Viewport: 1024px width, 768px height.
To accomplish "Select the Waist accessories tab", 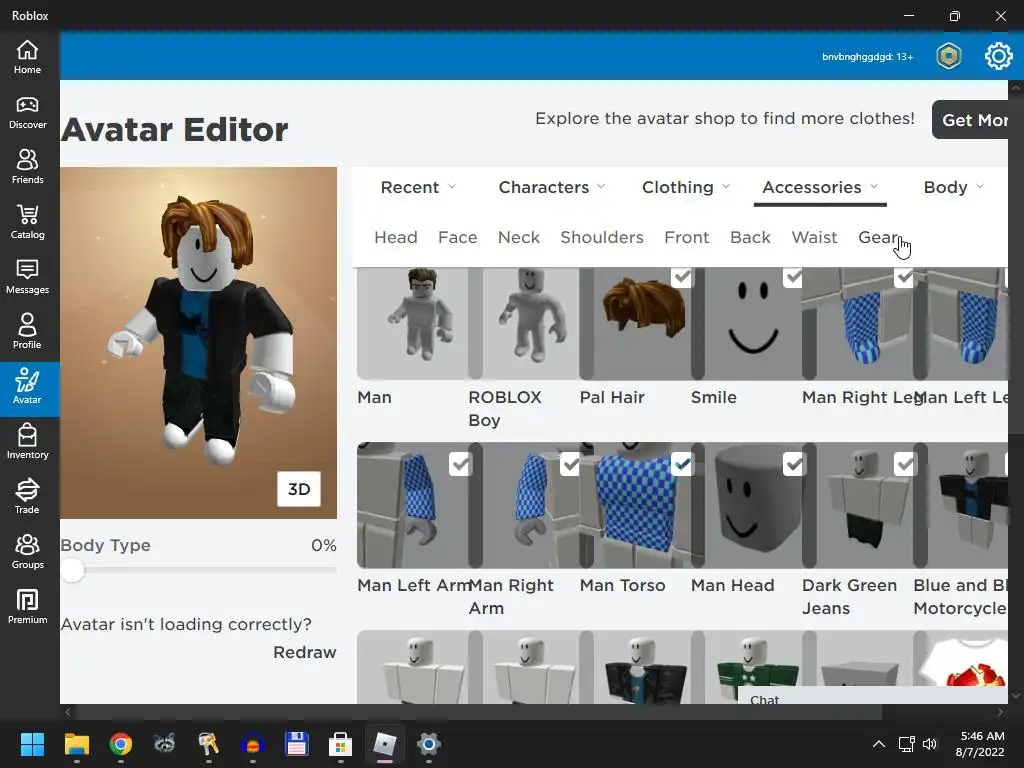I will pos(814,238).
